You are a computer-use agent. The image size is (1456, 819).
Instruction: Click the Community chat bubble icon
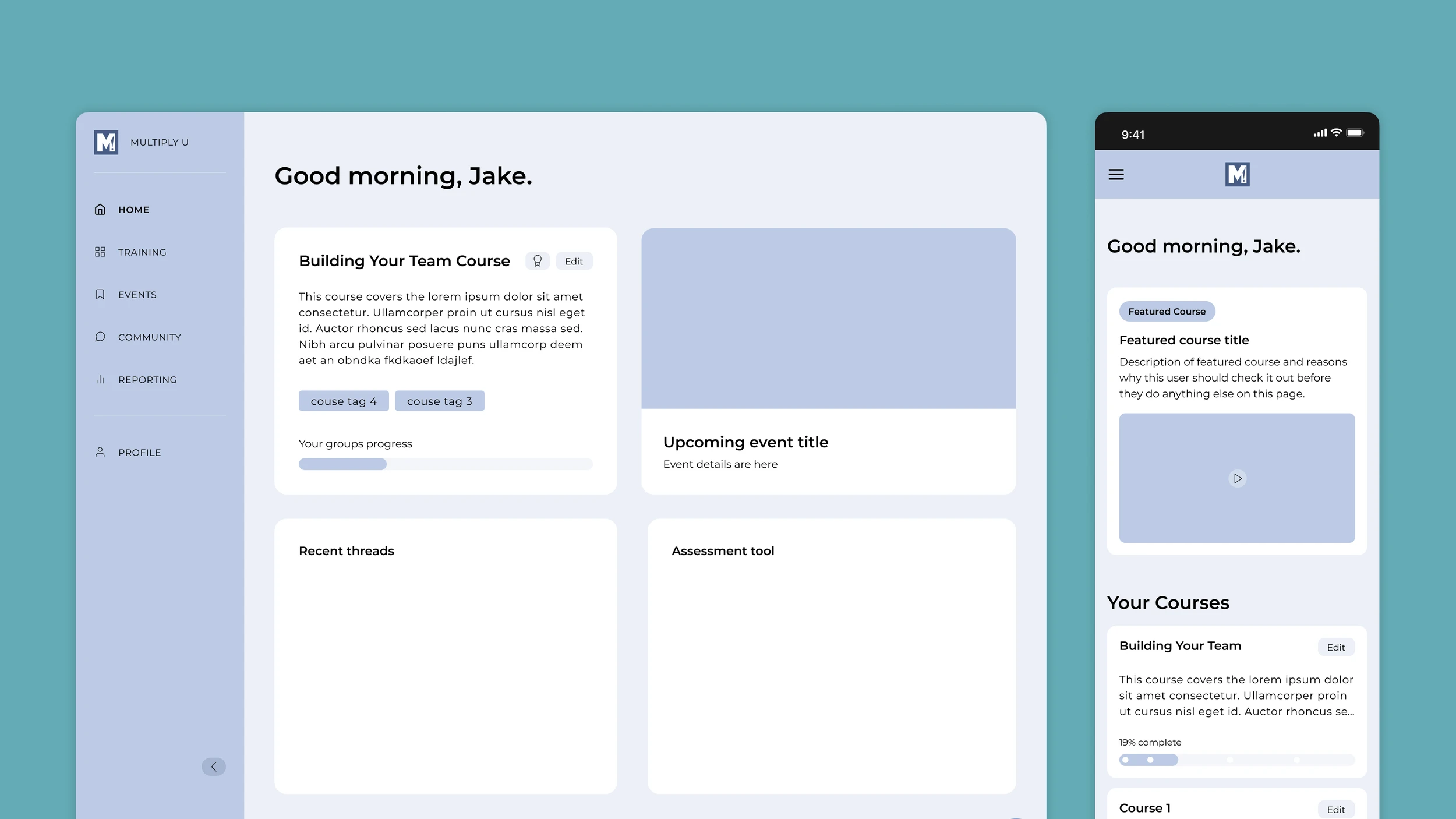[100, 337]
